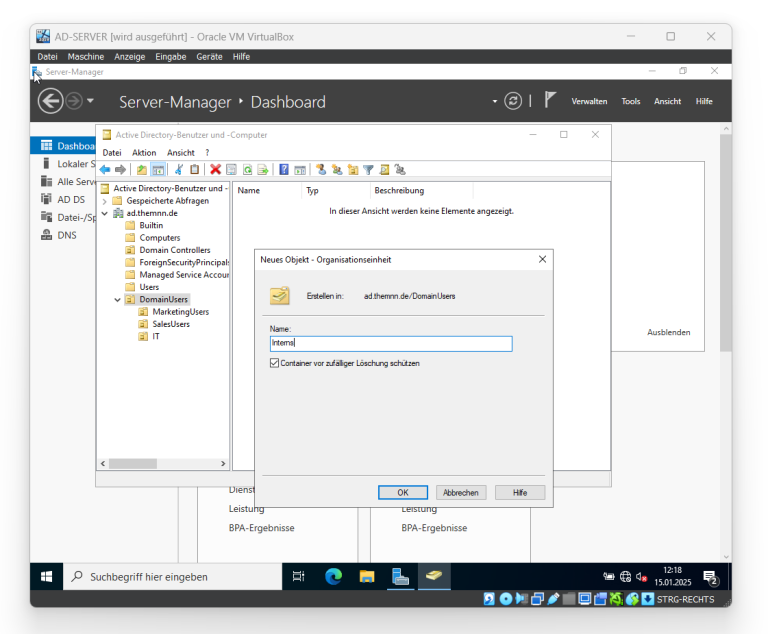This screenshot has height=634, width=768.
Task: Click the muted volume tray icon
Action: 642,577
